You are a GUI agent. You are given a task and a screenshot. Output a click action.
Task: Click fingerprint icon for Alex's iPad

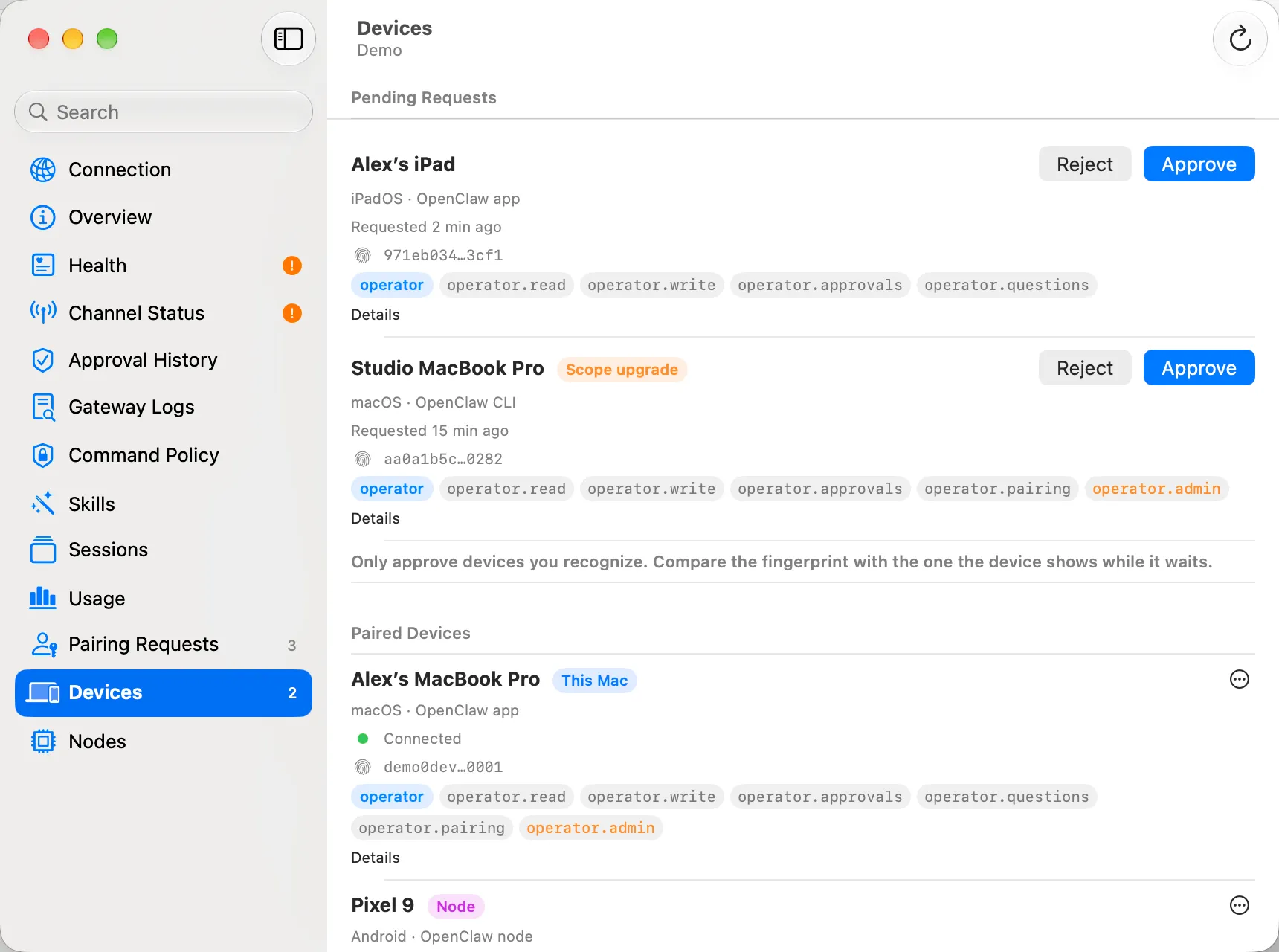pyautogui.click(x=362, y=255)
